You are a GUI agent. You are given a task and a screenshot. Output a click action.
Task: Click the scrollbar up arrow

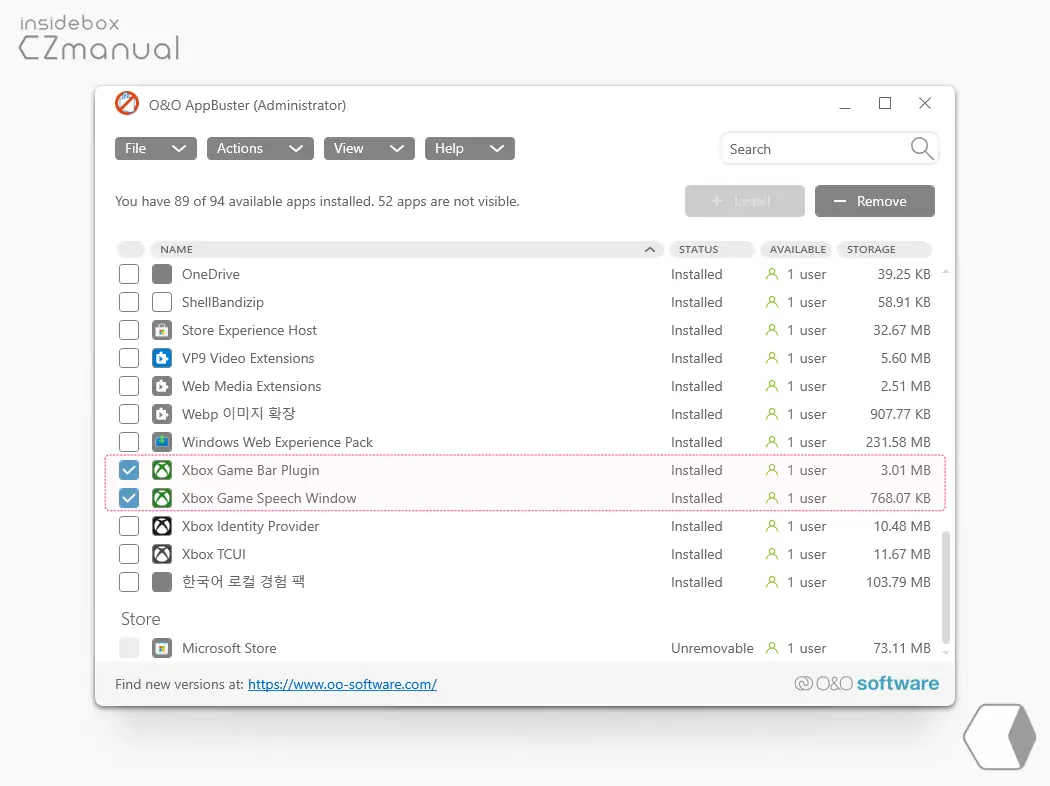click(x=946, y=272)
